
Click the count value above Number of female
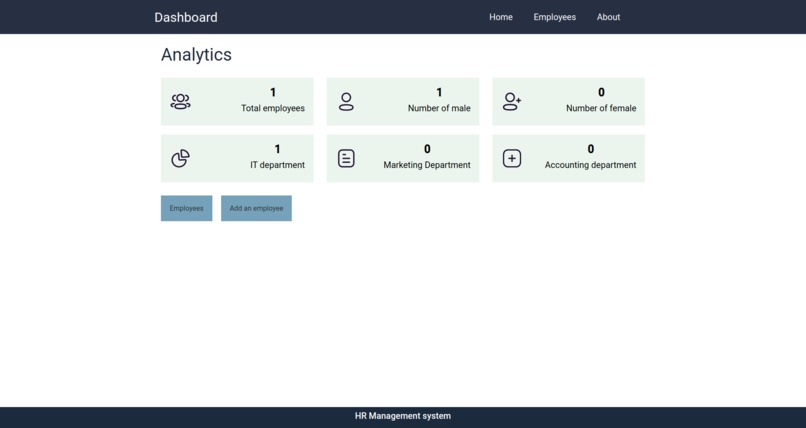click(601, 92)
